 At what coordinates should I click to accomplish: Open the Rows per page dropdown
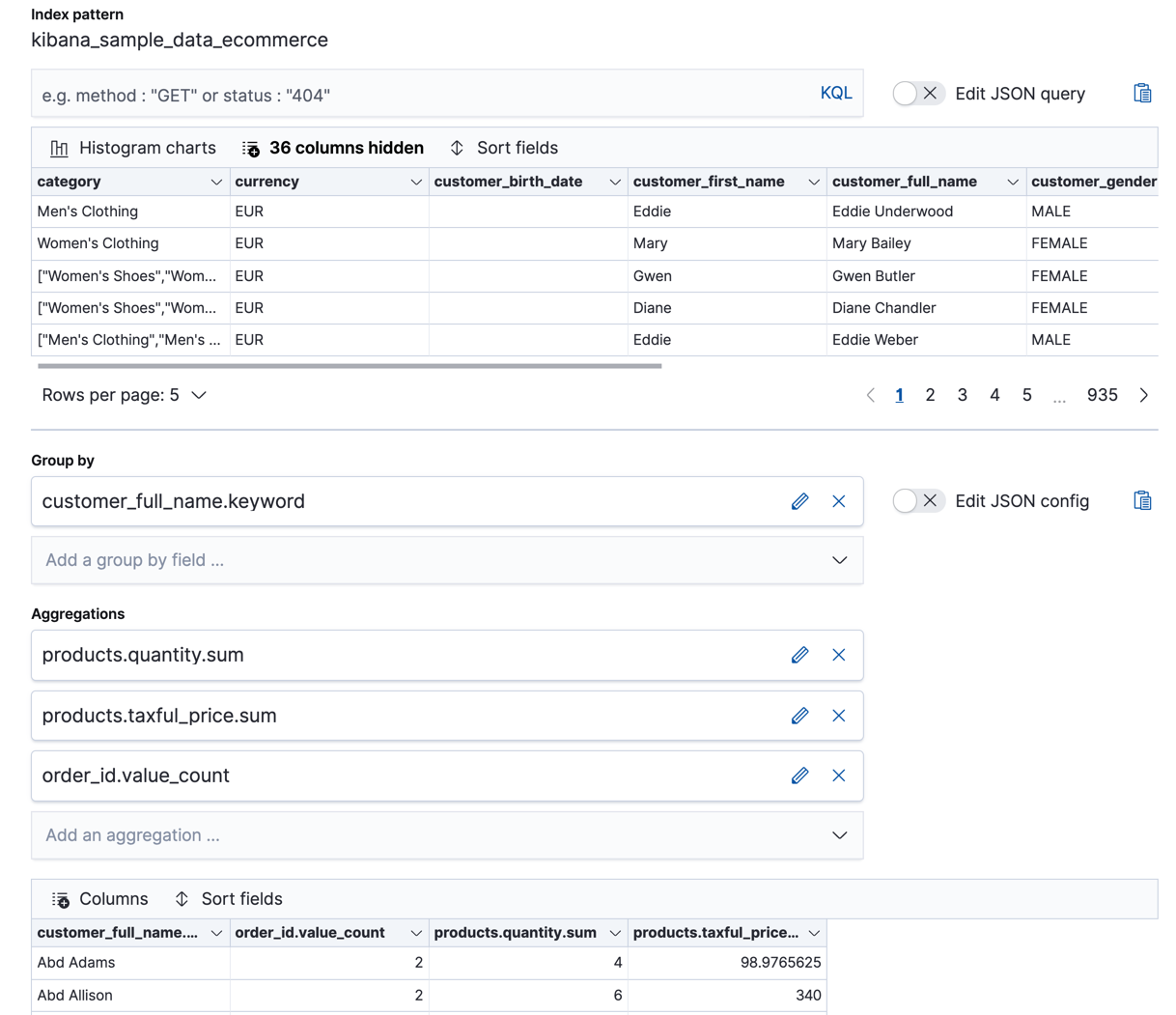[124, 395]
